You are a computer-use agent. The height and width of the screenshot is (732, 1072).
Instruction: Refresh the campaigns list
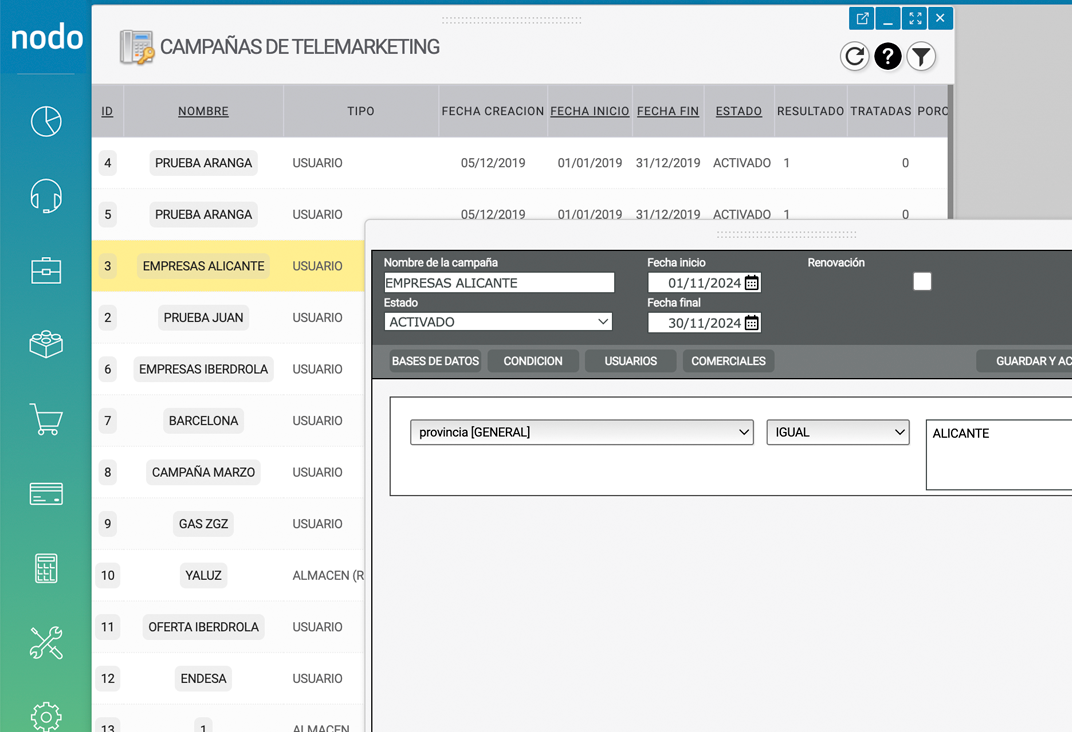coord(855,56)
